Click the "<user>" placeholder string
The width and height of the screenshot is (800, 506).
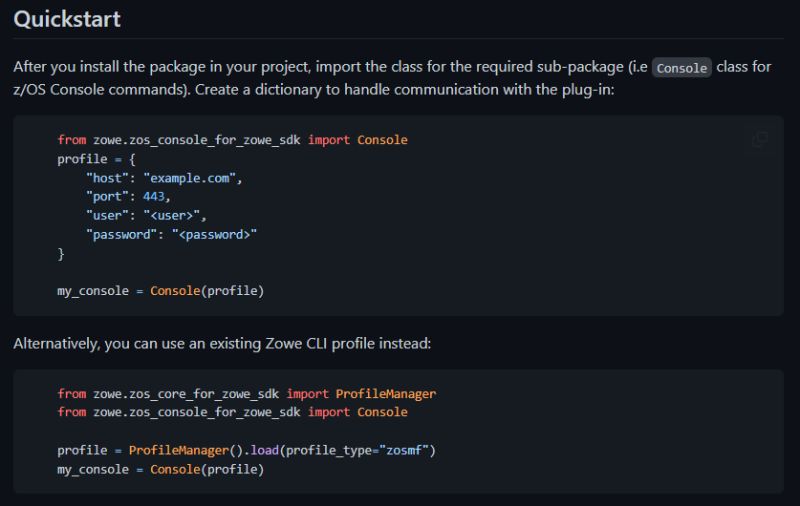171,215
